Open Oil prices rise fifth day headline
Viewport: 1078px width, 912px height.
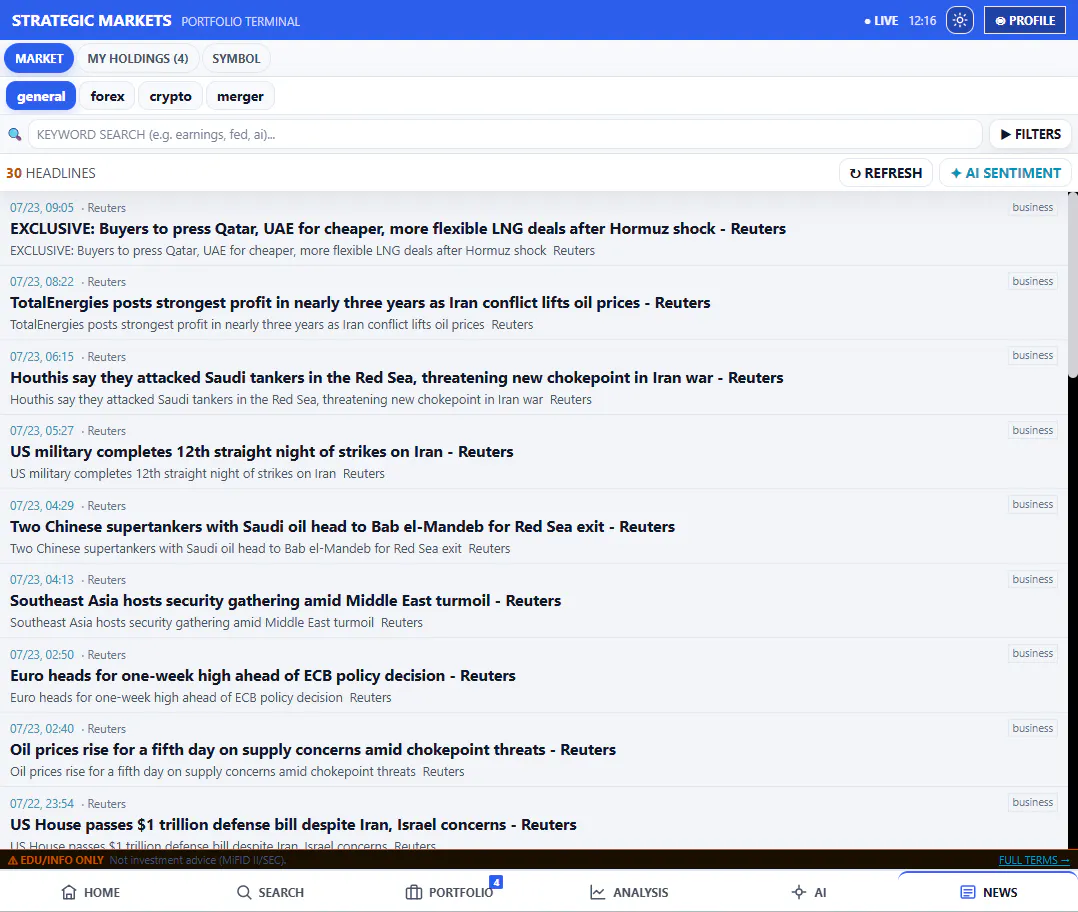[312, 749]
